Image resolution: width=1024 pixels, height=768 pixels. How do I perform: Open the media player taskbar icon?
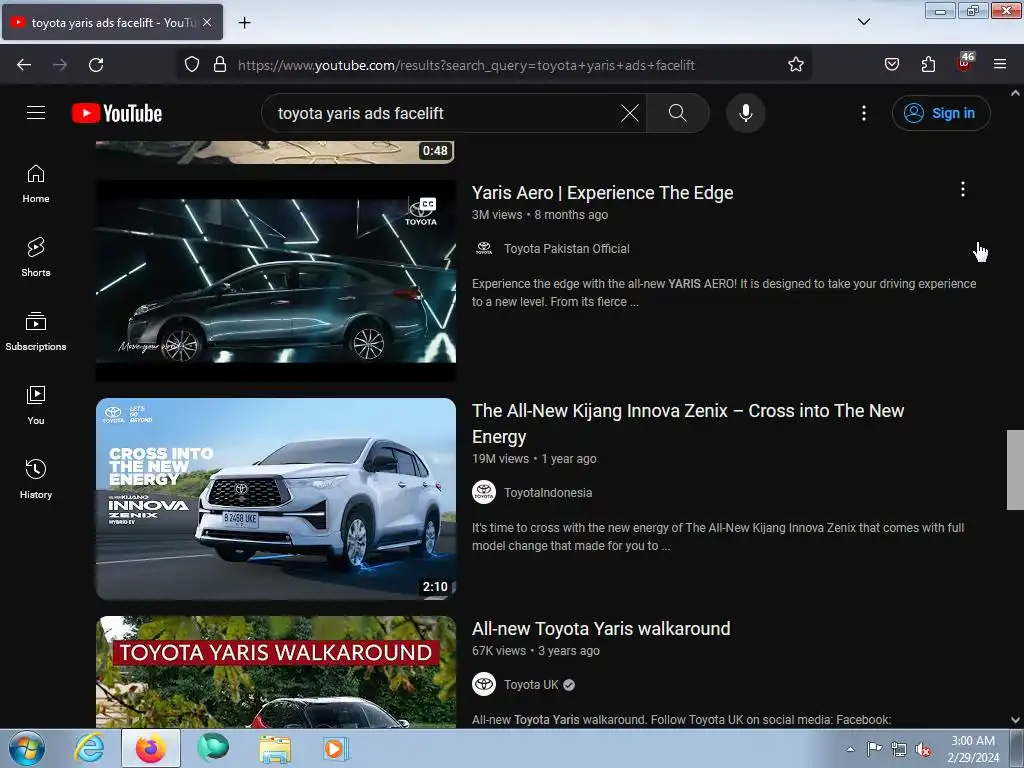pyautogui.click(x=336, y=748)
